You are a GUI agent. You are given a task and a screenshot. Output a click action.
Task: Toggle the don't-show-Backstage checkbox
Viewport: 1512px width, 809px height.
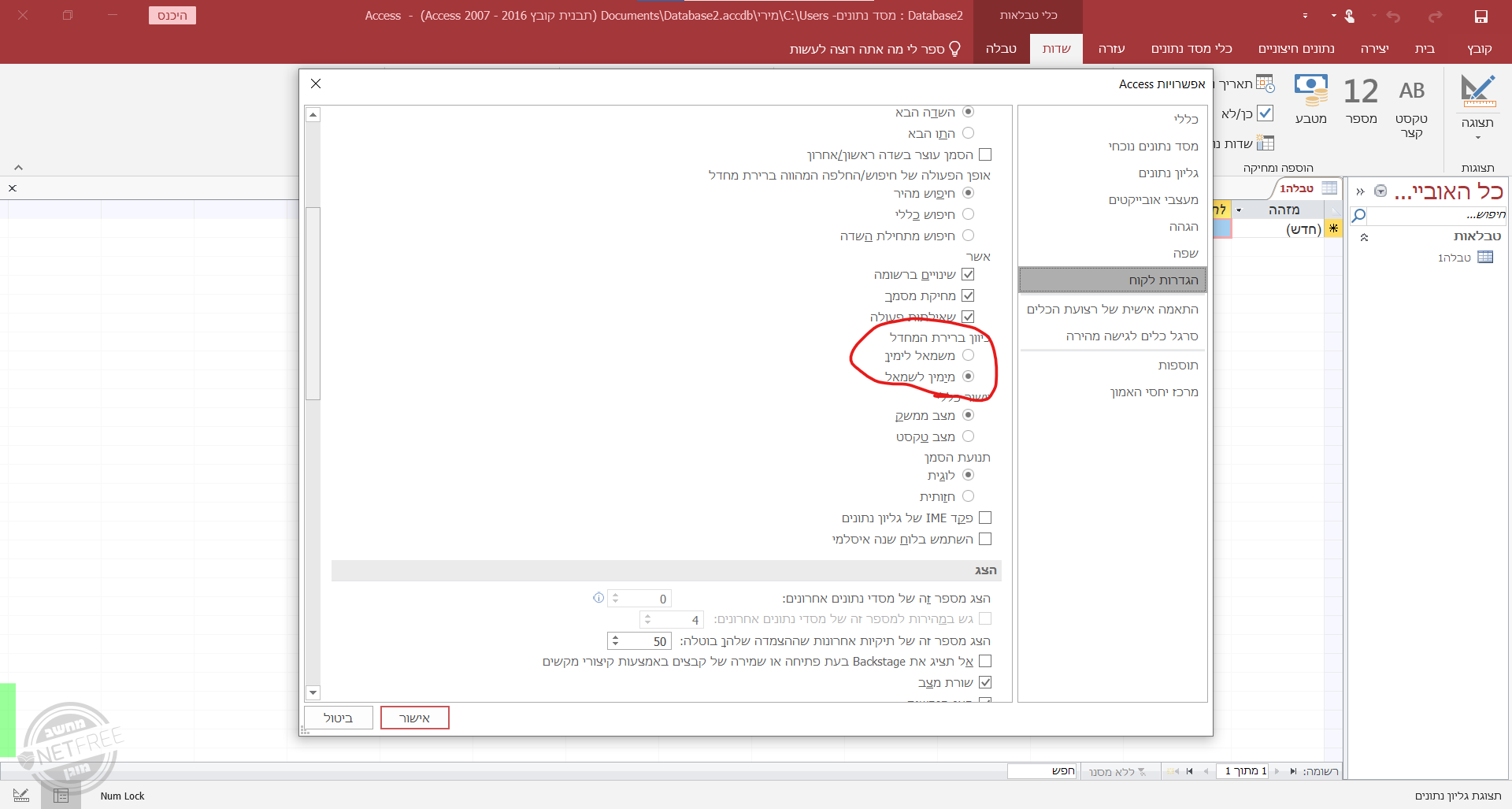pos(985,661)
